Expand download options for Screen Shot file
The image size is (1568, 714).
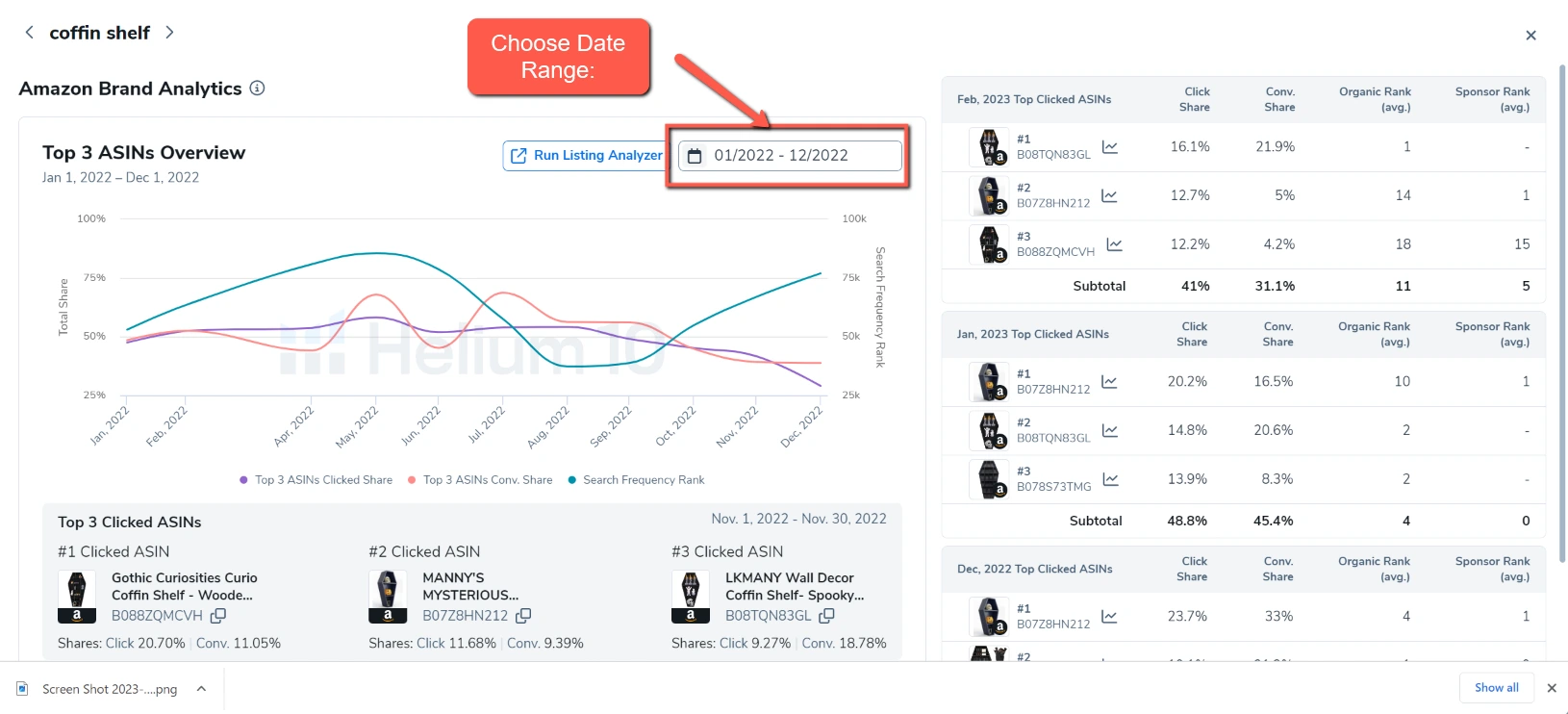201,689
